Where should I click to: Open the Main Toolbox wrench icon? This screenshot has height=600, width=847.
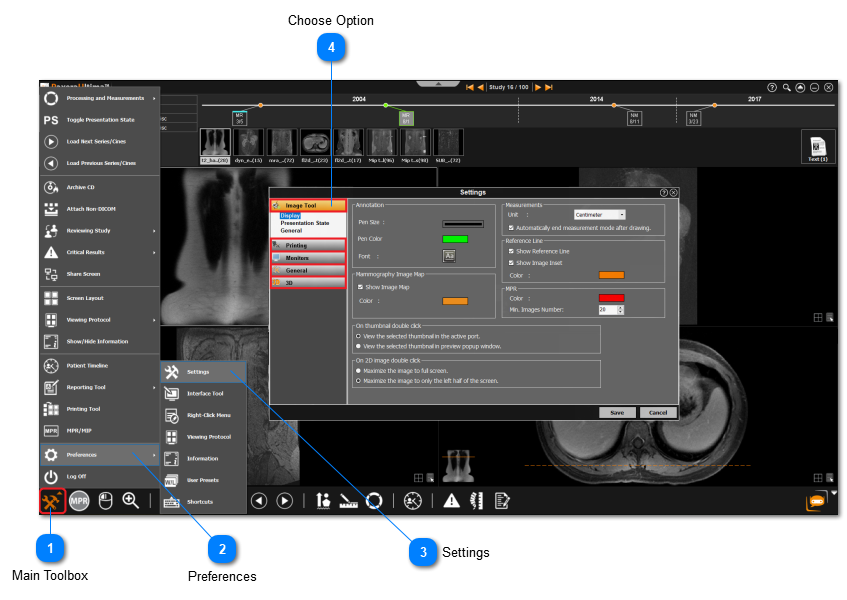[x=53, y=500]
